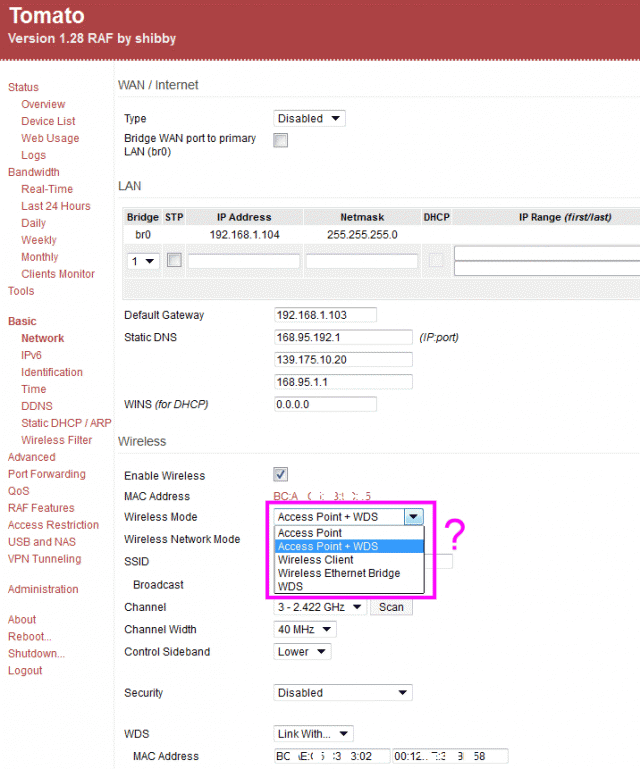Click the new bridge Netmask input field

(362, 261)
